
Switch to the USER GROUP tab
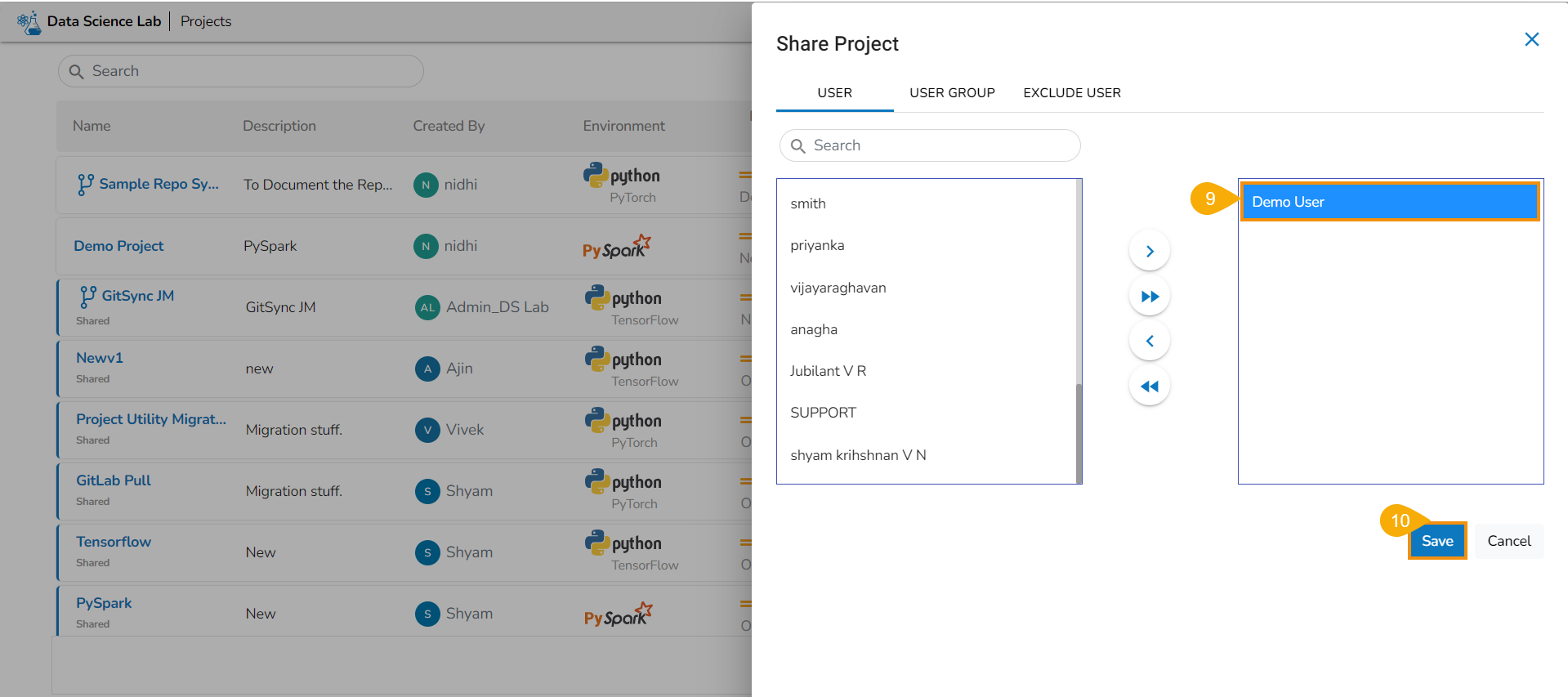(x=952, y=93)
